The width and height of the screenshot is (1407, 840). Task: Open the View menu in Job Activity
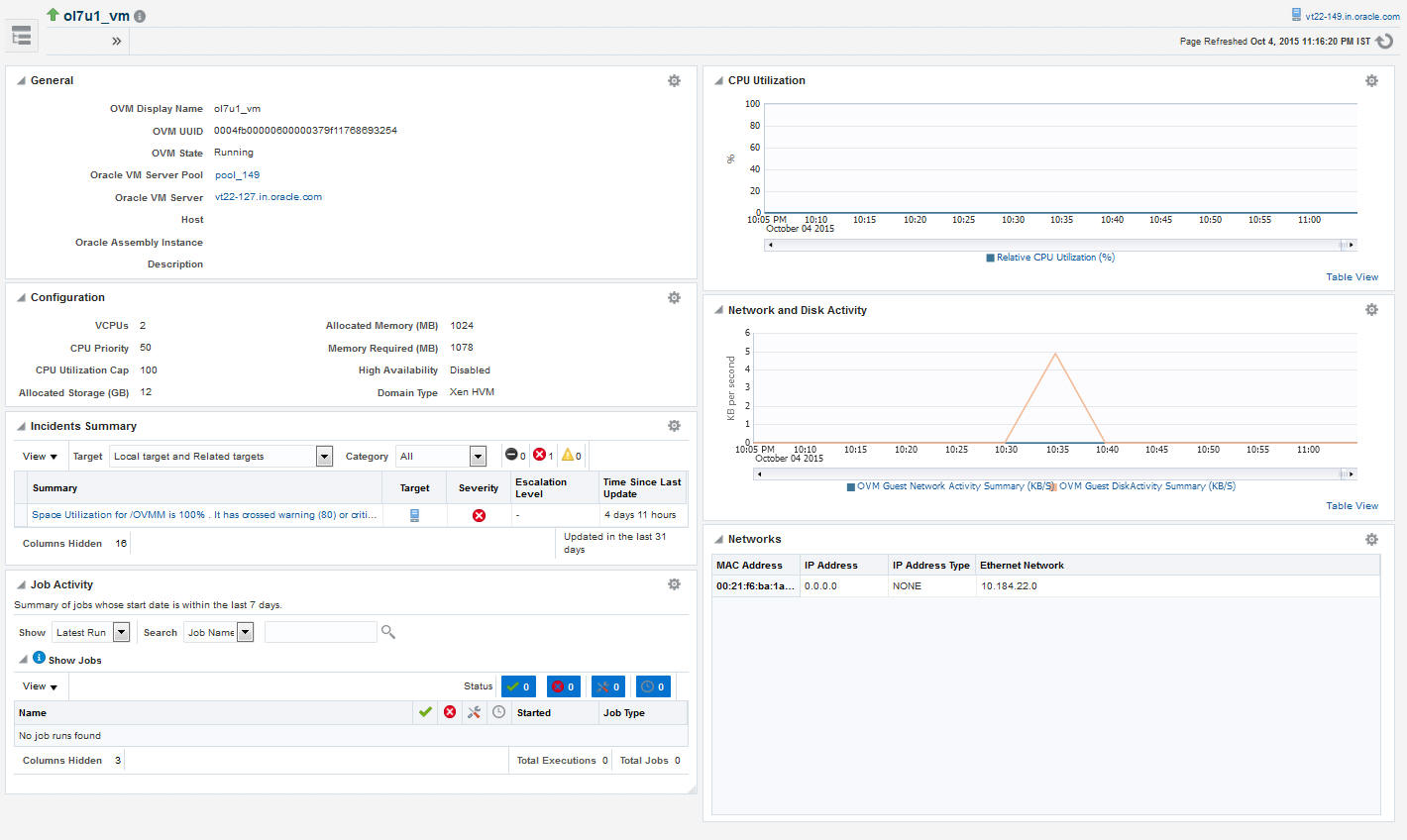click(41, 685)
